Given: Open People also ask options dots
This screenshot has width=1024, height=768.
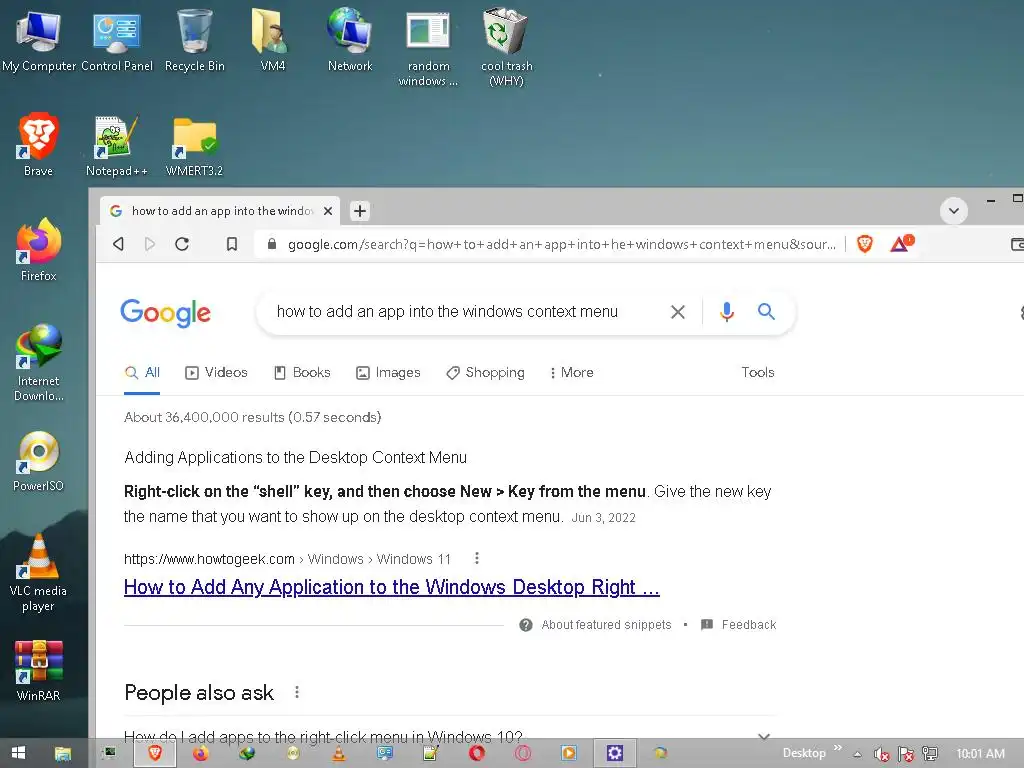Looking at the screenshot, I should 297,692.
